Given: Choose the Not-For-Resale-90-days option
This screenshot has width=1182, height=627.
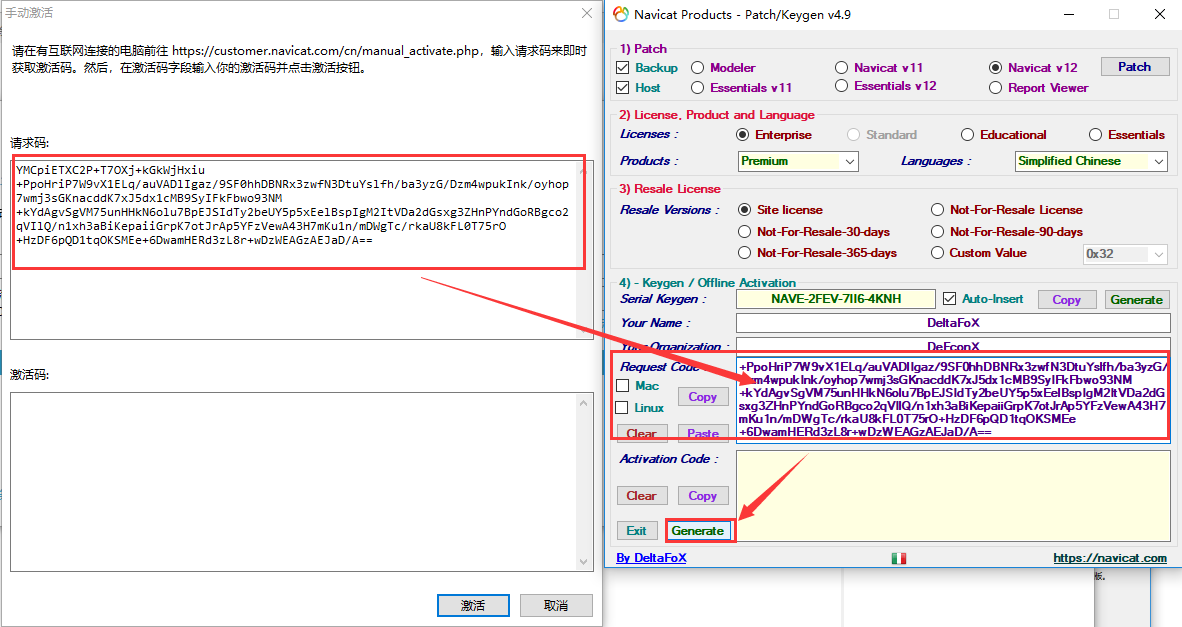Looking at the screenshot, I should 937,231.
